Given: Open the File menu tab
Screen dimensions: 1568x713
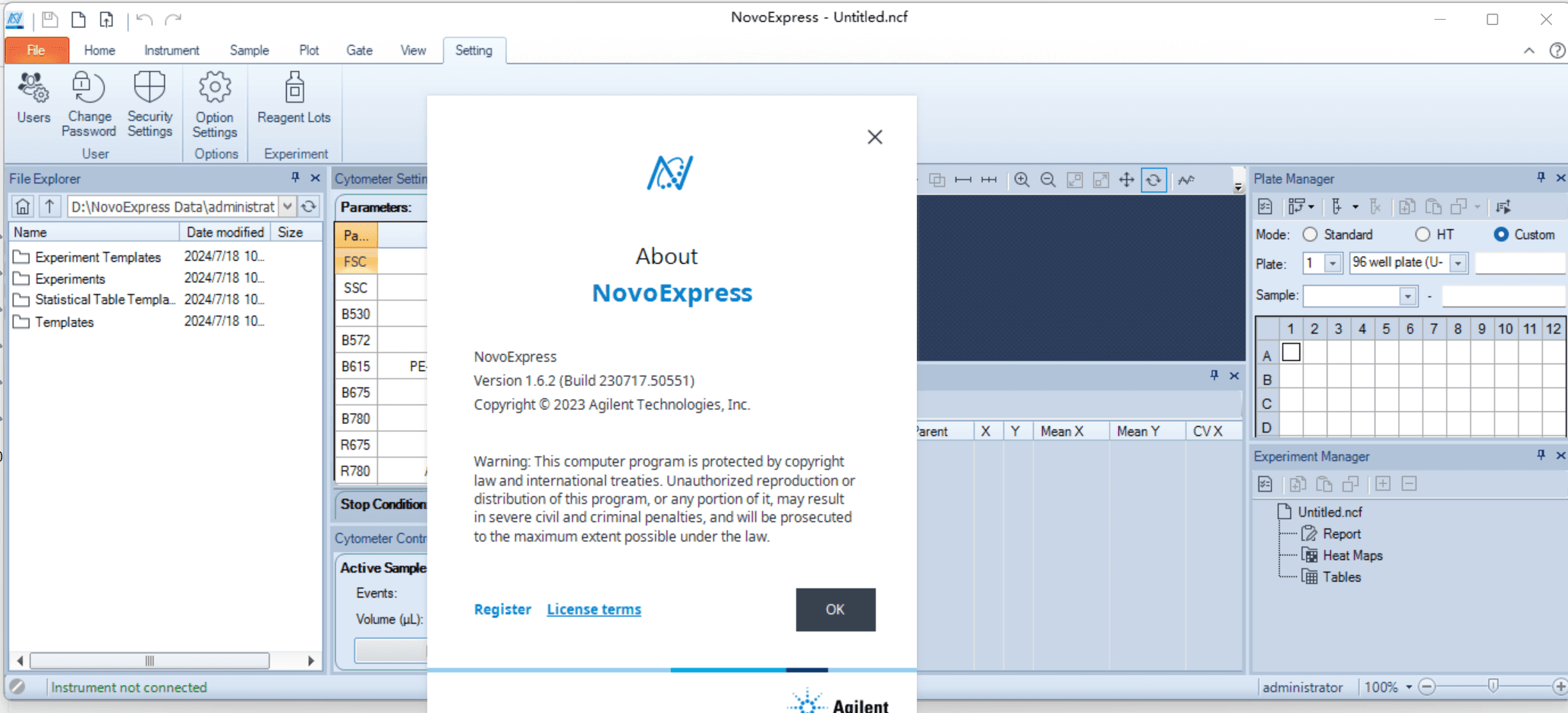Looking at the screenshot, I should [36, 50].
